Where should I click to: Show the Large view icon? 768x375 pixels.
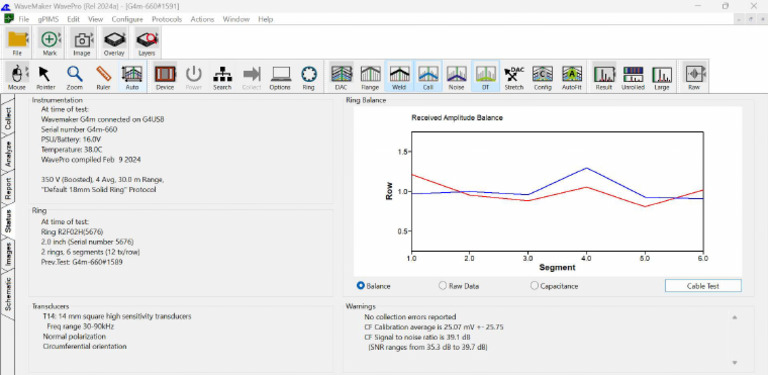click(662, 77)
